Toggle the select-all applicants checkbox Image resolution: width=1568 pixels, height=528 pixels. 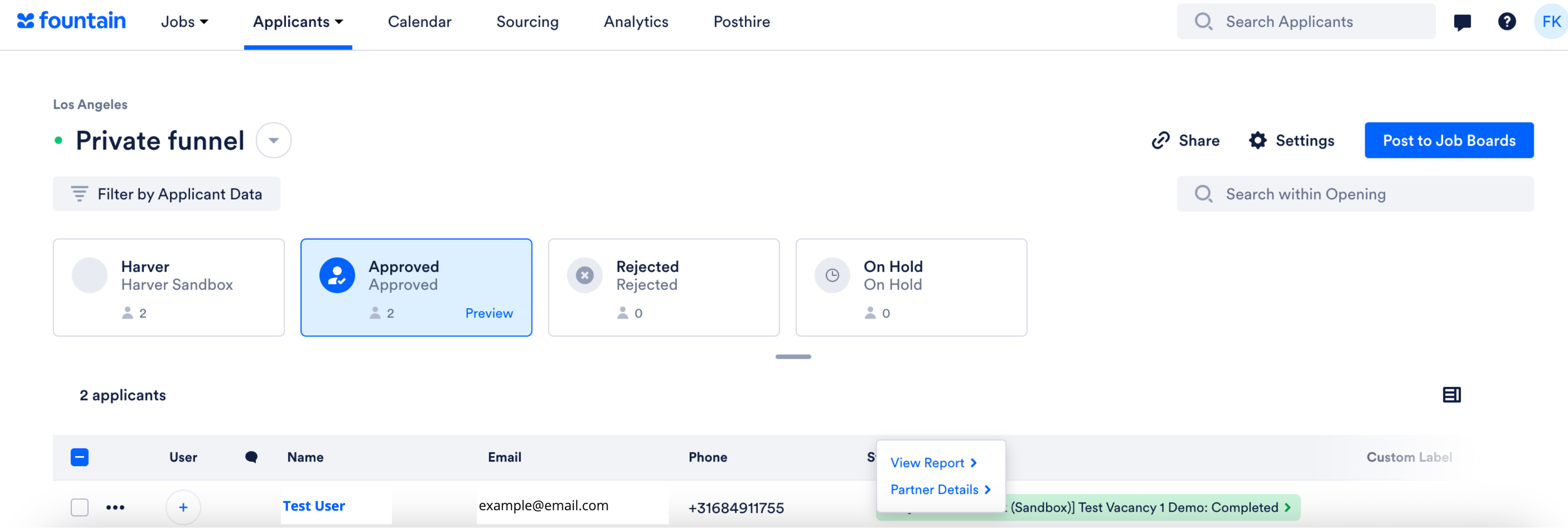[80, 458]
